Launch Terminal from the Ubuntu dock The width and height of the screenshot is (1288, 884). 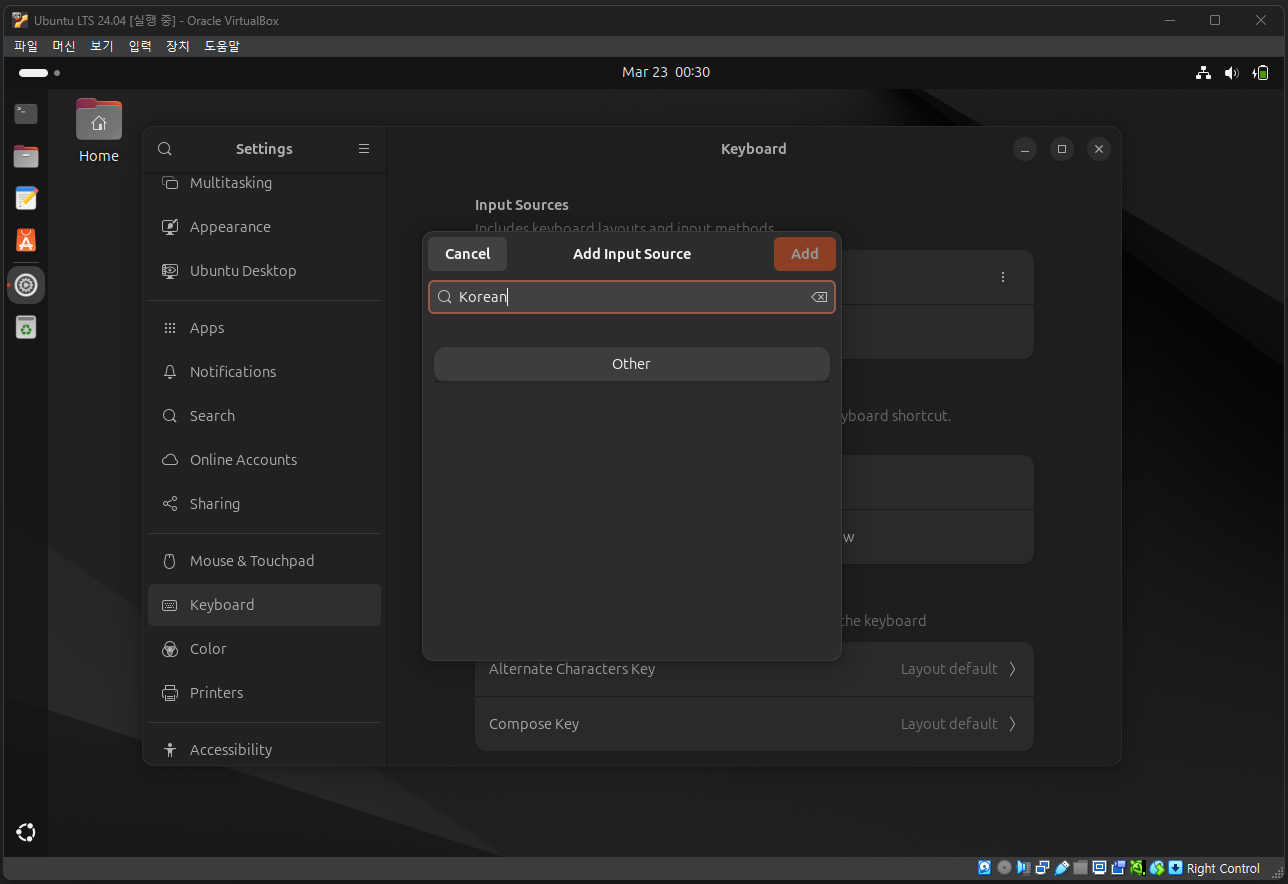click(26, 114)
